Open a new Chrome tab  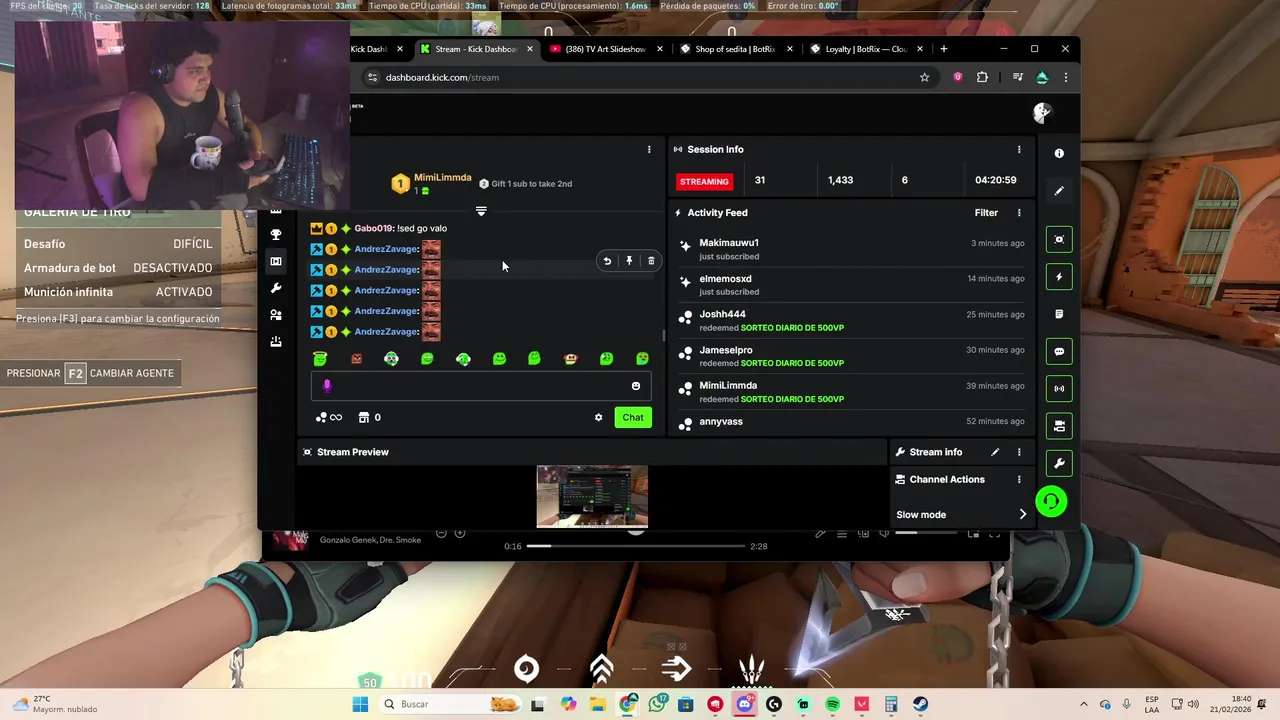(943, 49)
